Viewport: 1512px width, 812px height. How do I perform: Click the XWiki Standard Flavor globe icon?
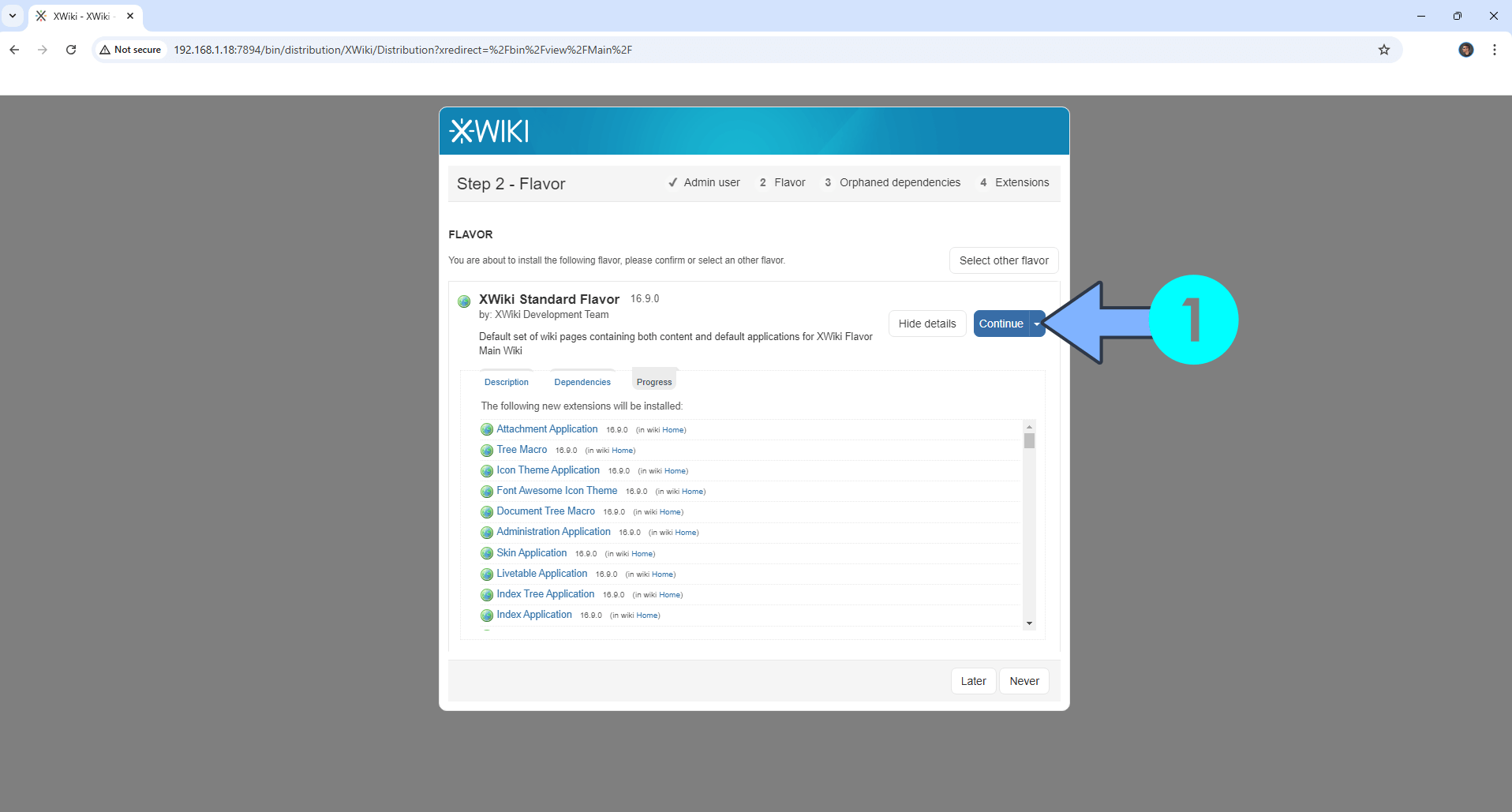pos(464,301)
